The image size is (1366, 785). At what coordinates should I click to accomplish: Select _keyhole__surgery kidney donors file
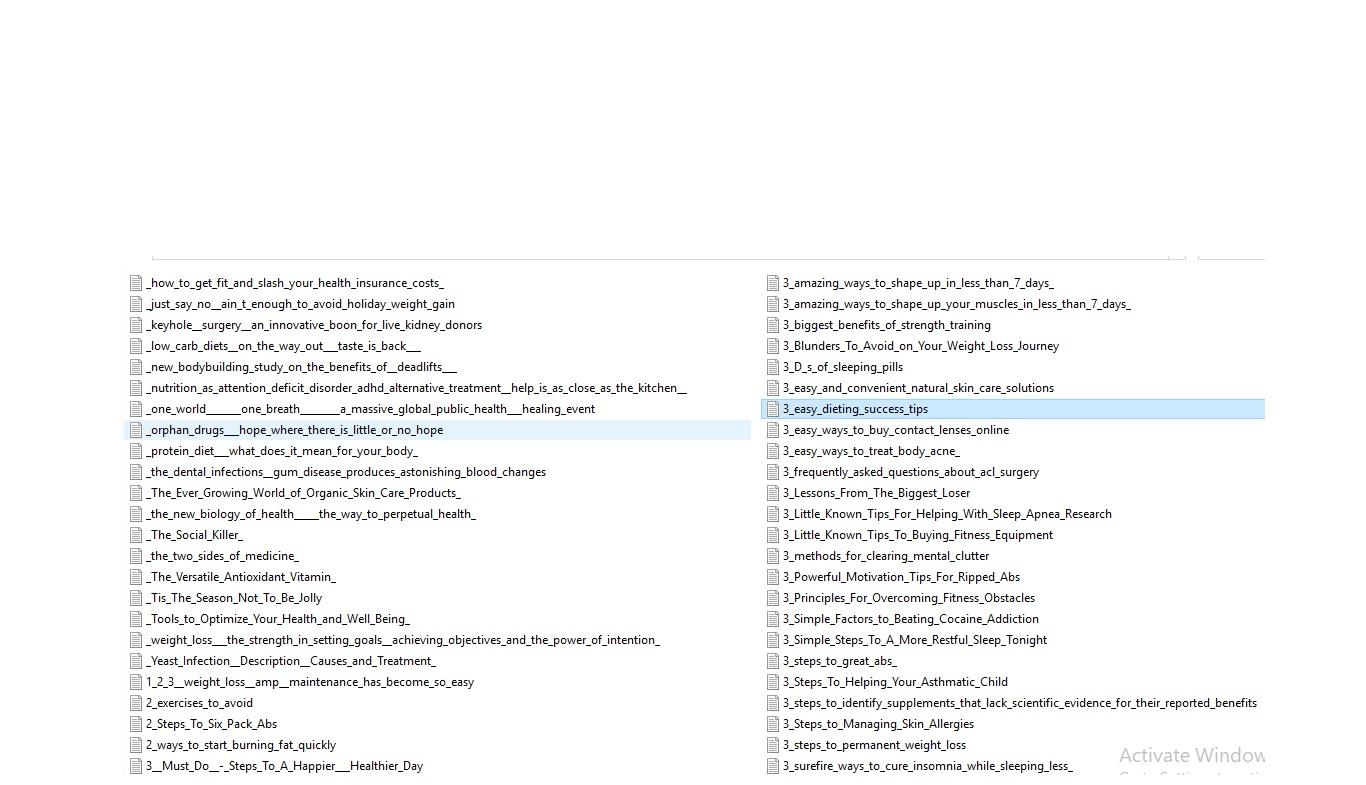click(x=314, y=325)
